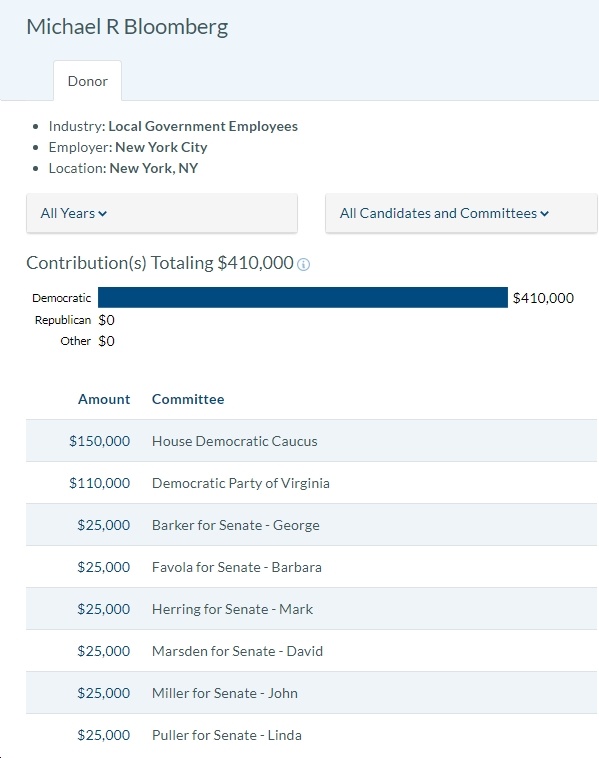
Task: Open Barker for Senate - George link
Action: pyautogui.click(x=235, y=525)
